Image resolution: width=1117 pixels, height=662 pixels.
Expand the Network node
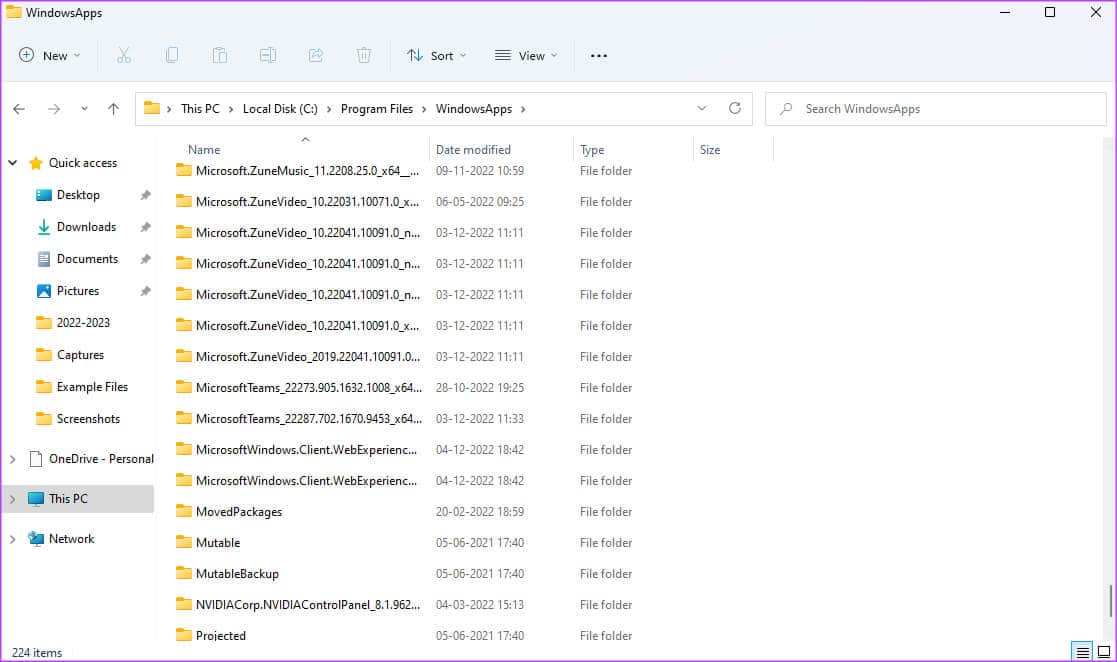[x=13, y=539]
